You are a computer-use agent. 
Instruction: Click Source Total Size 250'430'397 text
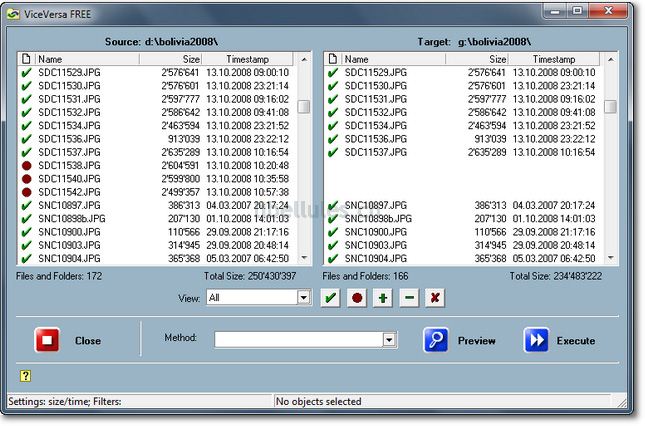[250, 276]
